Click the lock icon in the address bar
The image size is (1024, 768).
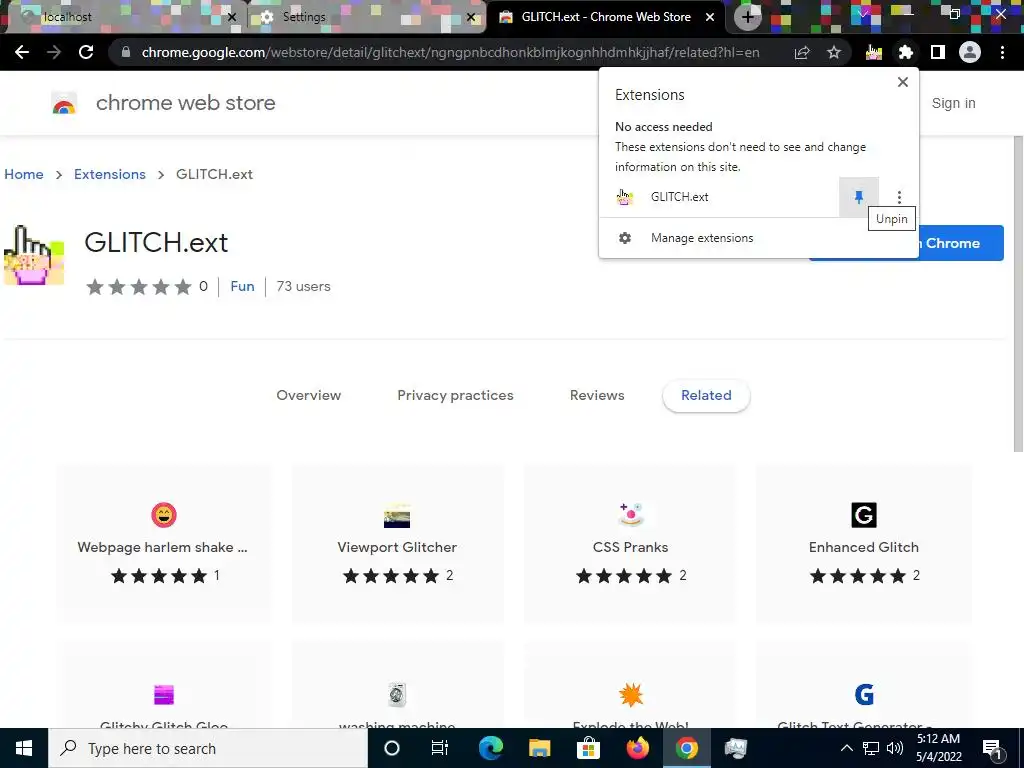(126, 52)
